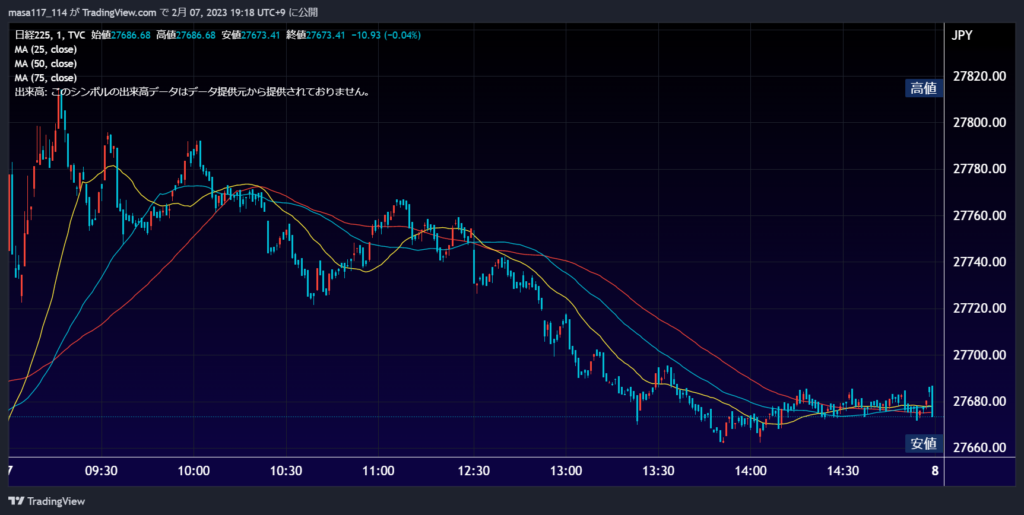Viewport: 1024px width, 515px height.
Task: Click the username masa117_114 in the header
Action: [x=35, y=12]
